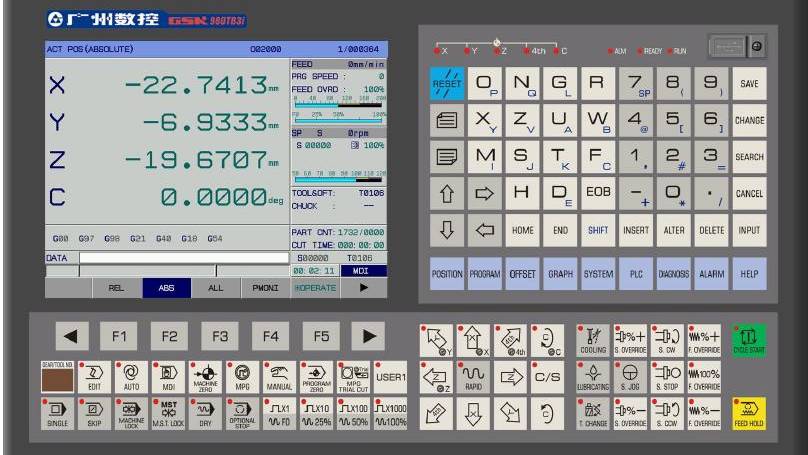The height and width of the screenshot is (455, 808).
Task: Click the INPUT key
Action: 749,230
